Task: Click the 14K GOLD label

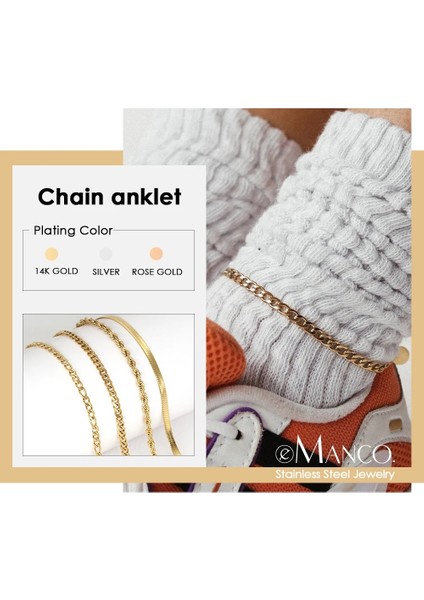Action: (x=57, y=271)
